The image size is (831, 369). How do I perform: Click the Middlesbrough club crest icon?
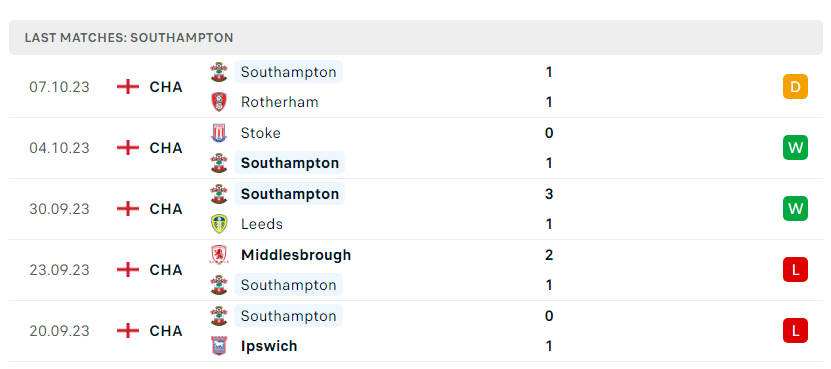219,255
